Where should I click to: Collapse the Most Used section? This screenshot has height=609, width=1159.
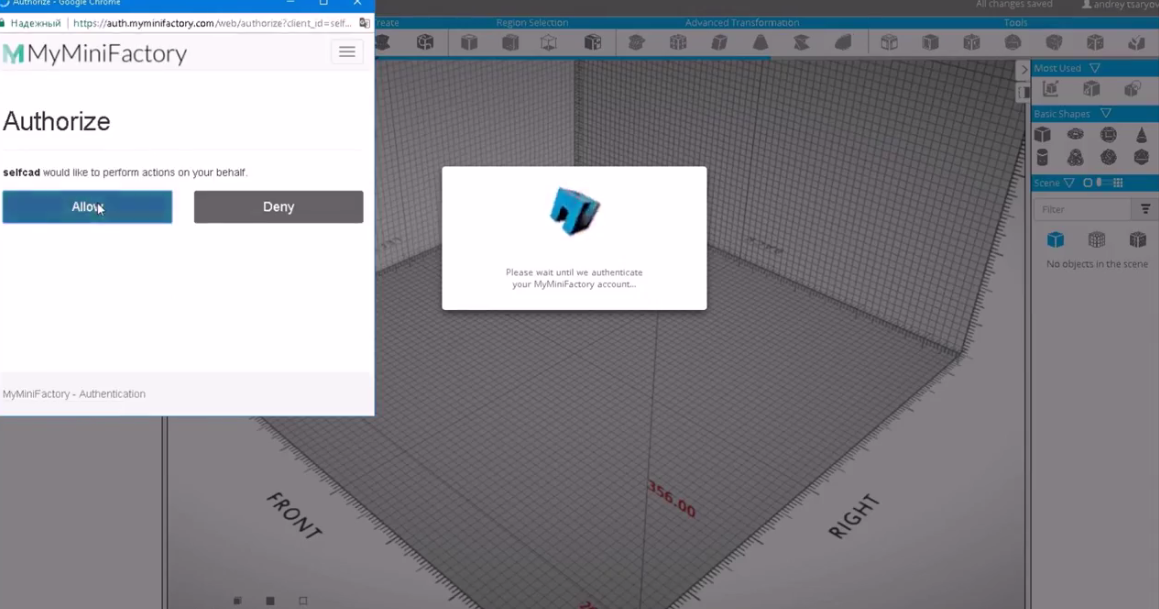tap(1095, 68)
